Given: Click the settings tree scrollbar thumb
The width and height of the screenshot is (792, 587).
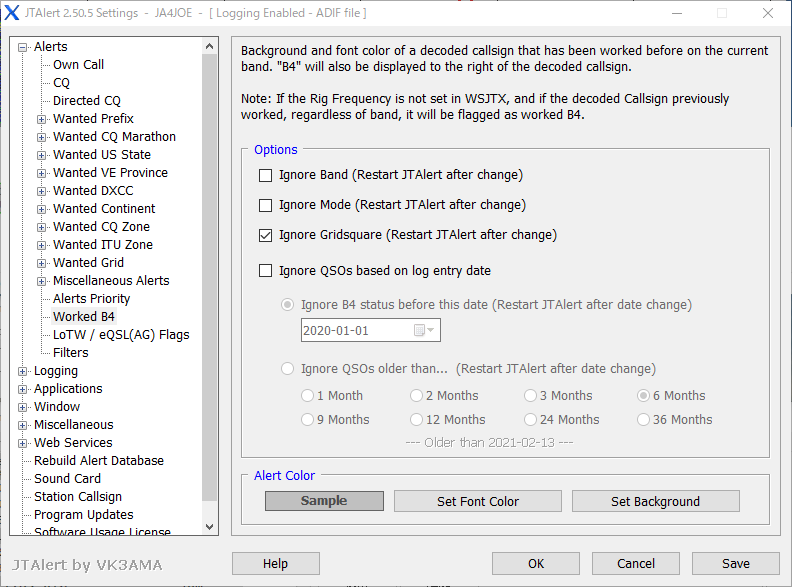Looking at the screenshot, I should coord(210,278).
